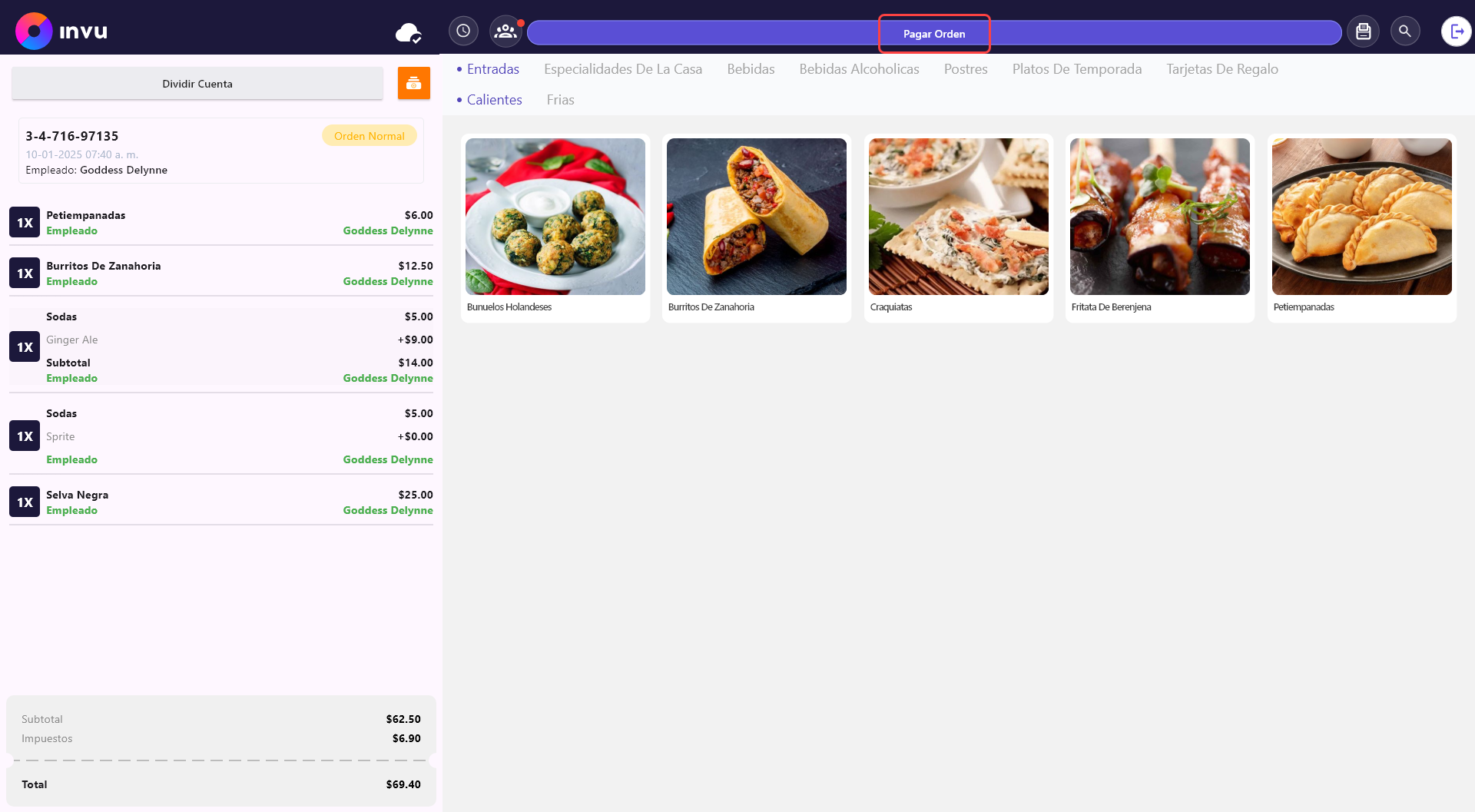This screenshot has height=812, width=1475.
Task: Add Bunuelos Holandeses to the order
Action: pyautogui.click(x=555, y=228)
